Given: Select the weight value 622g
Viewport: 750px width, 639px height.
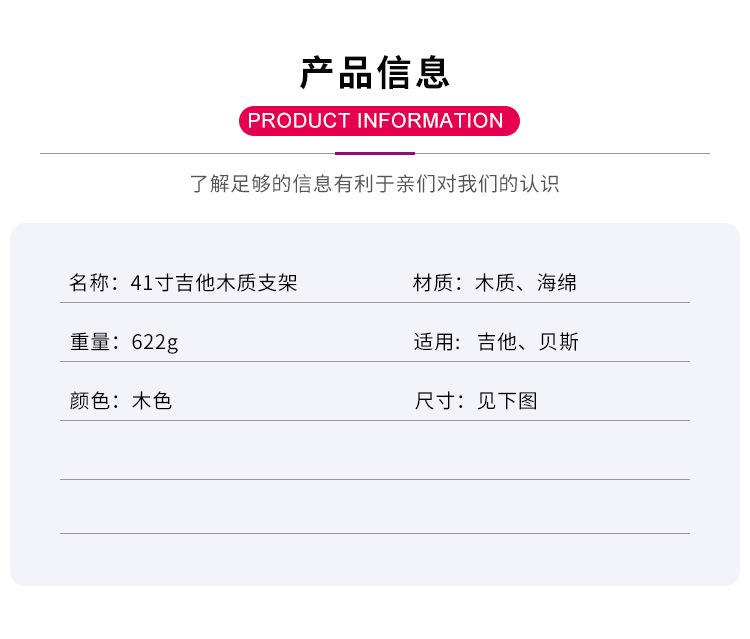Looking at the screenshot, I should click(x=155, y=342).
